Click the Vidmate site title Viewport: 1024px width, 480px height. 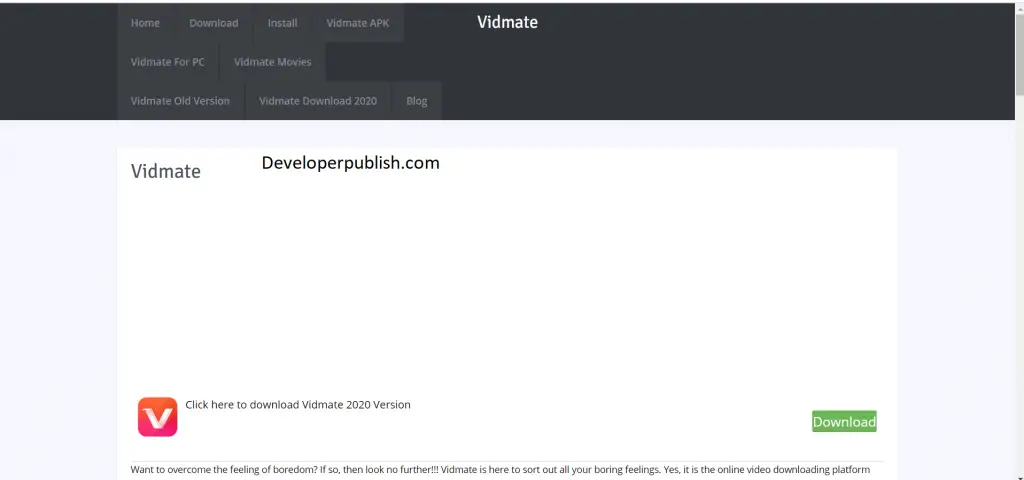click(507, 22)
